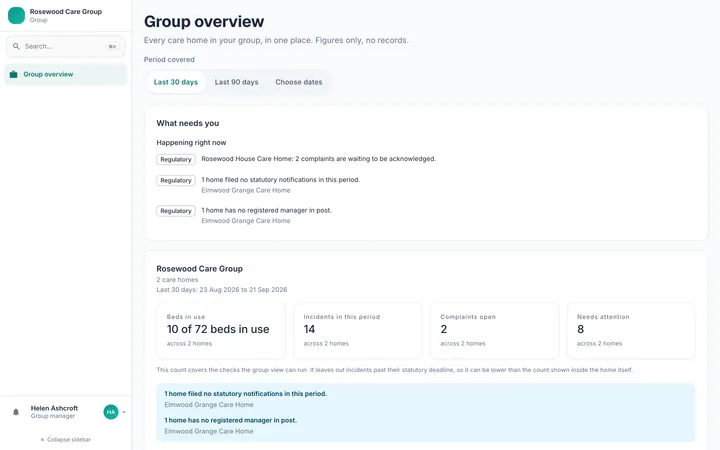This screenshot has height=450, width=720.
Task: Open the Beds in use card
Action: click(220, 330)
